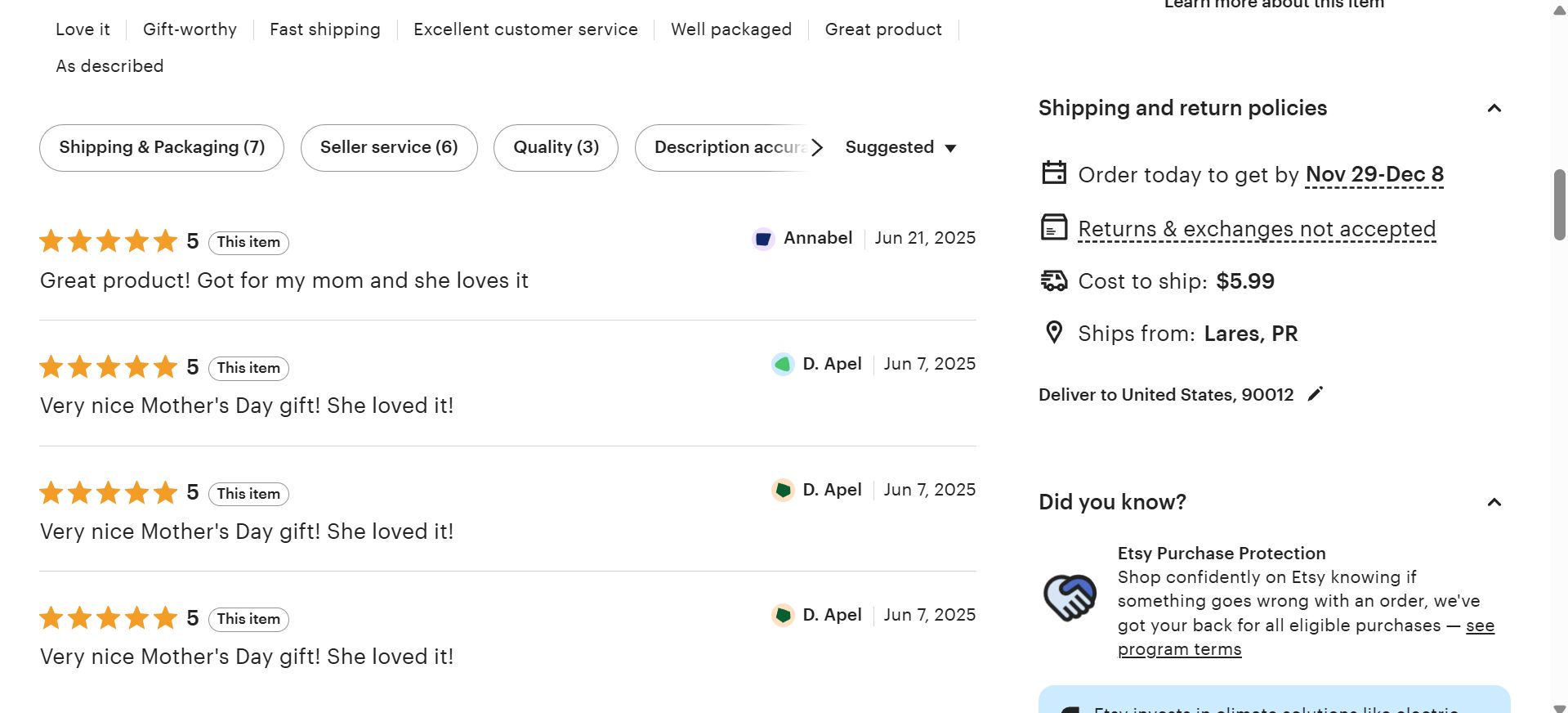
Task: Click the Etsy Purchase Protection handshake icon
Action: 1070,598
